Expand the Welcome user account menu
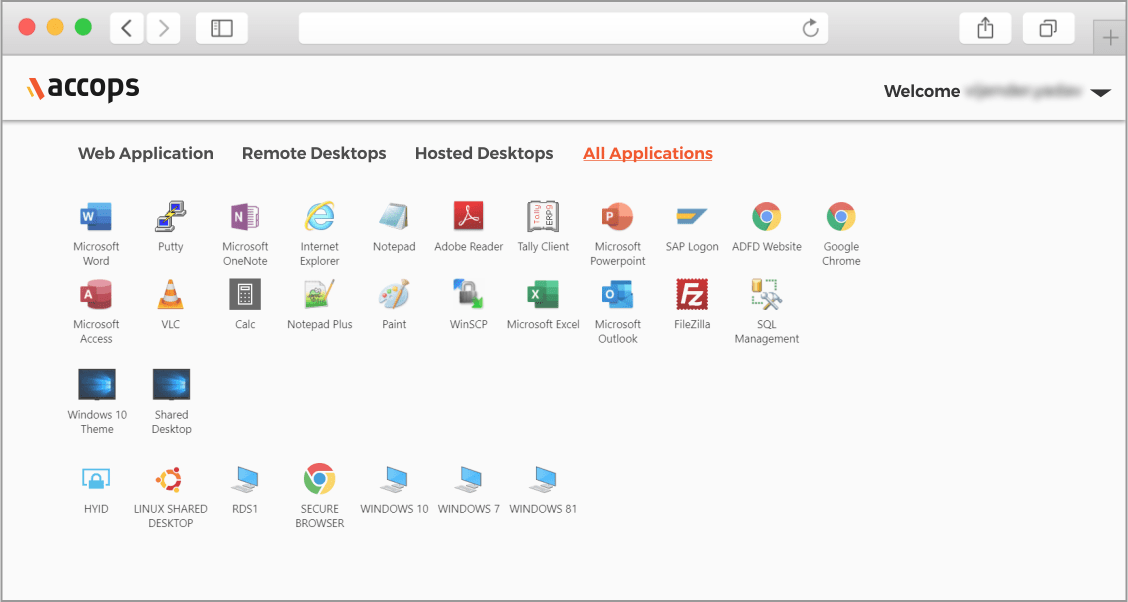The image size is (1128, 602). click(1100, 92)
